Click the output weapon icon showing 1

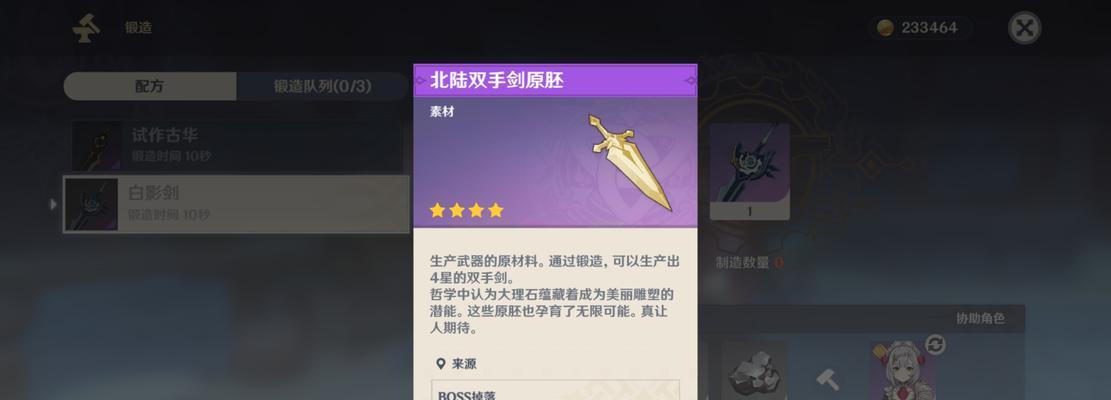click(x=750, y=172)
